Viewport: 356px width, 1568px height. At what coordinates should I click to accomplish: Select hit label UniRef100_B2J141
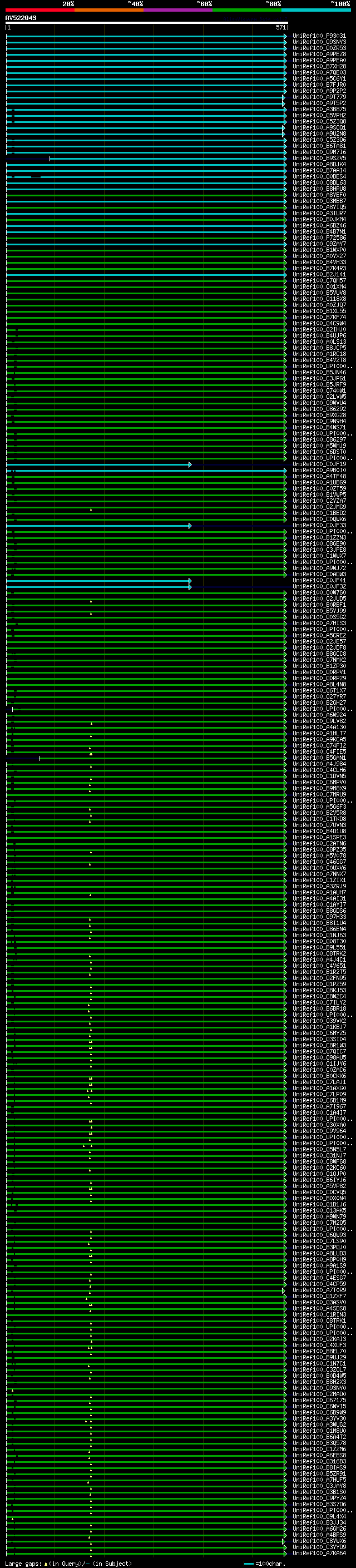[x=319, y=275]
